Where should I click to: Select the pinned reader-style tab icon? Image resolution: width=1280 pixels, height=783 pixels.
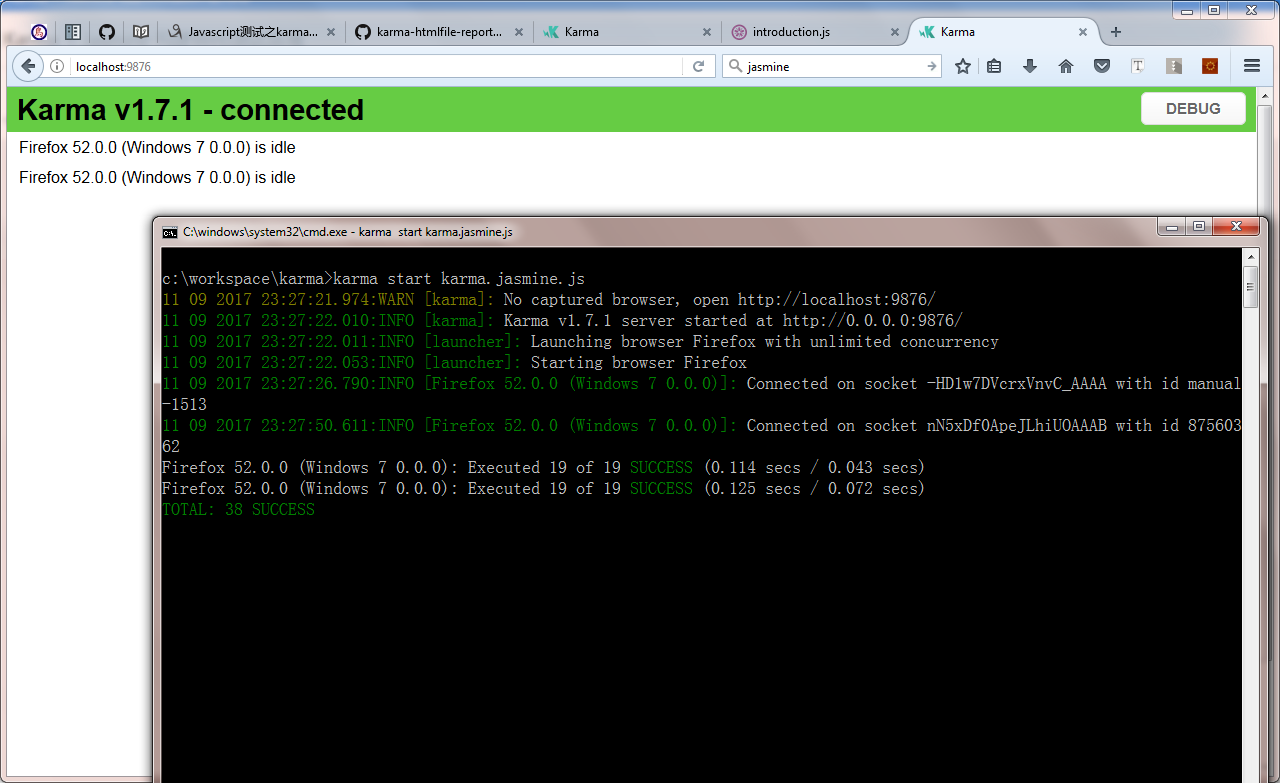pos(72,32)
